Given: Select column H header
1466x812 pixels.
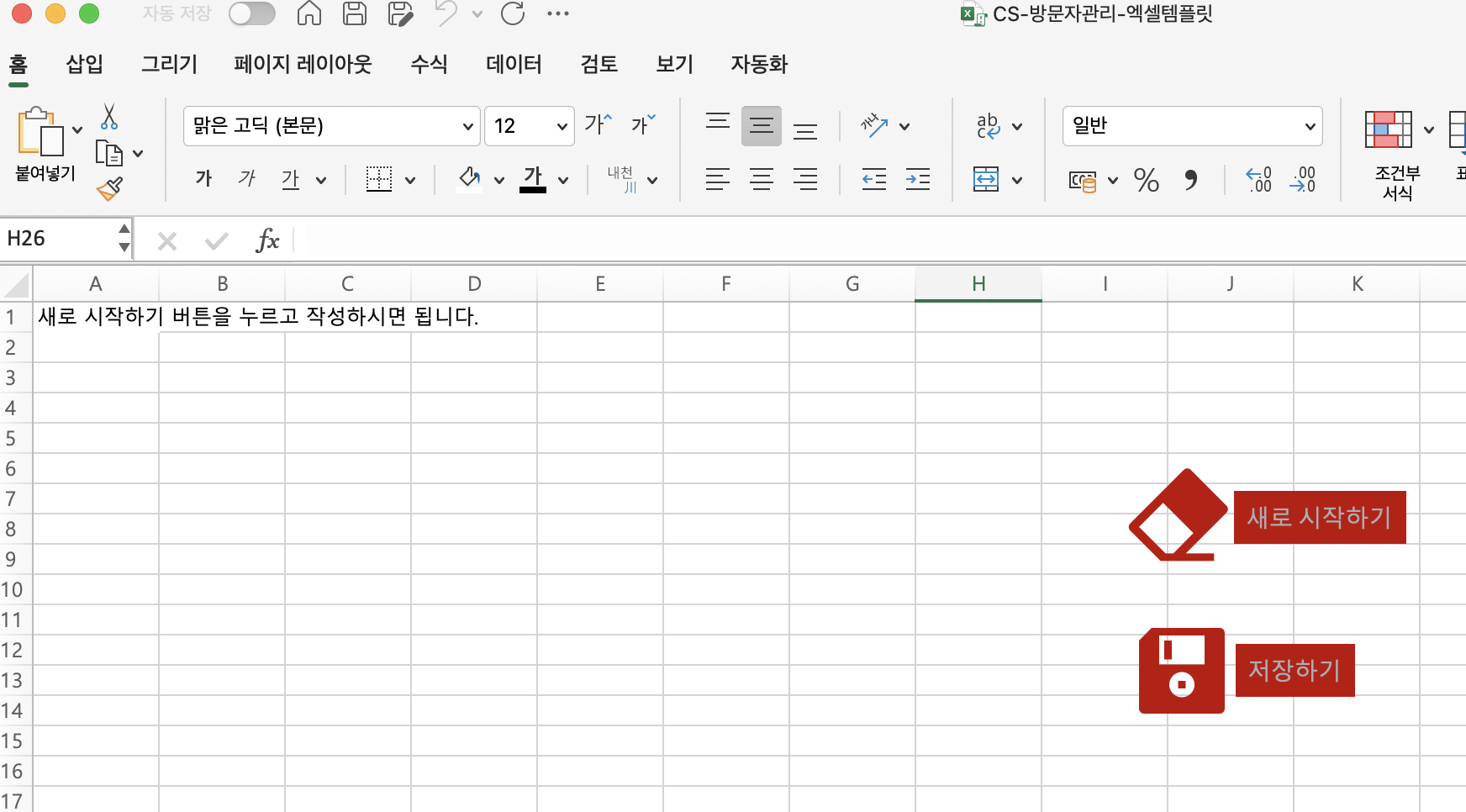Looking at the screenshot, I should click(x=978, y=284).
